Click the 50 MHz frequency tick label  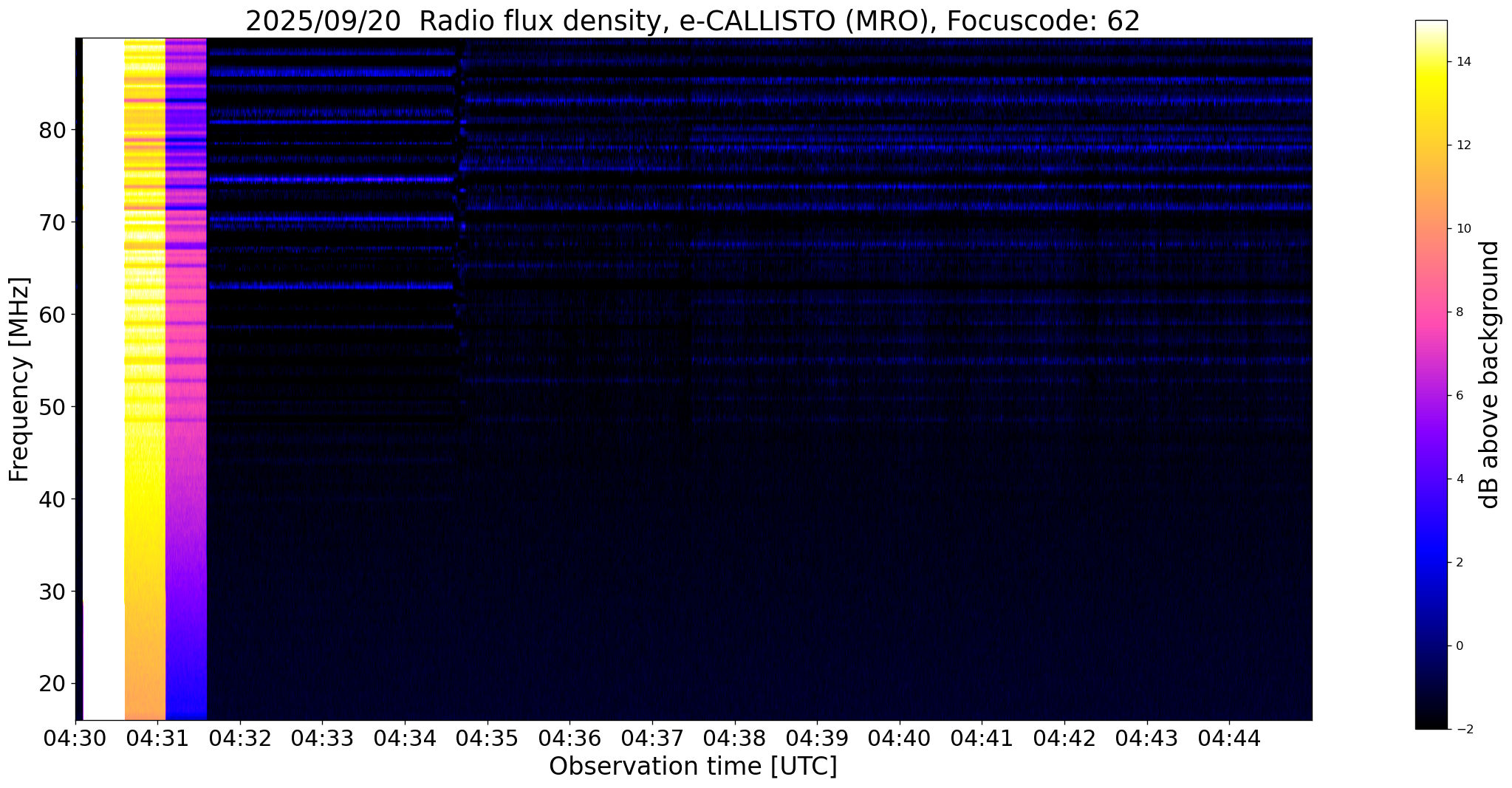click(x=52, y=407)
